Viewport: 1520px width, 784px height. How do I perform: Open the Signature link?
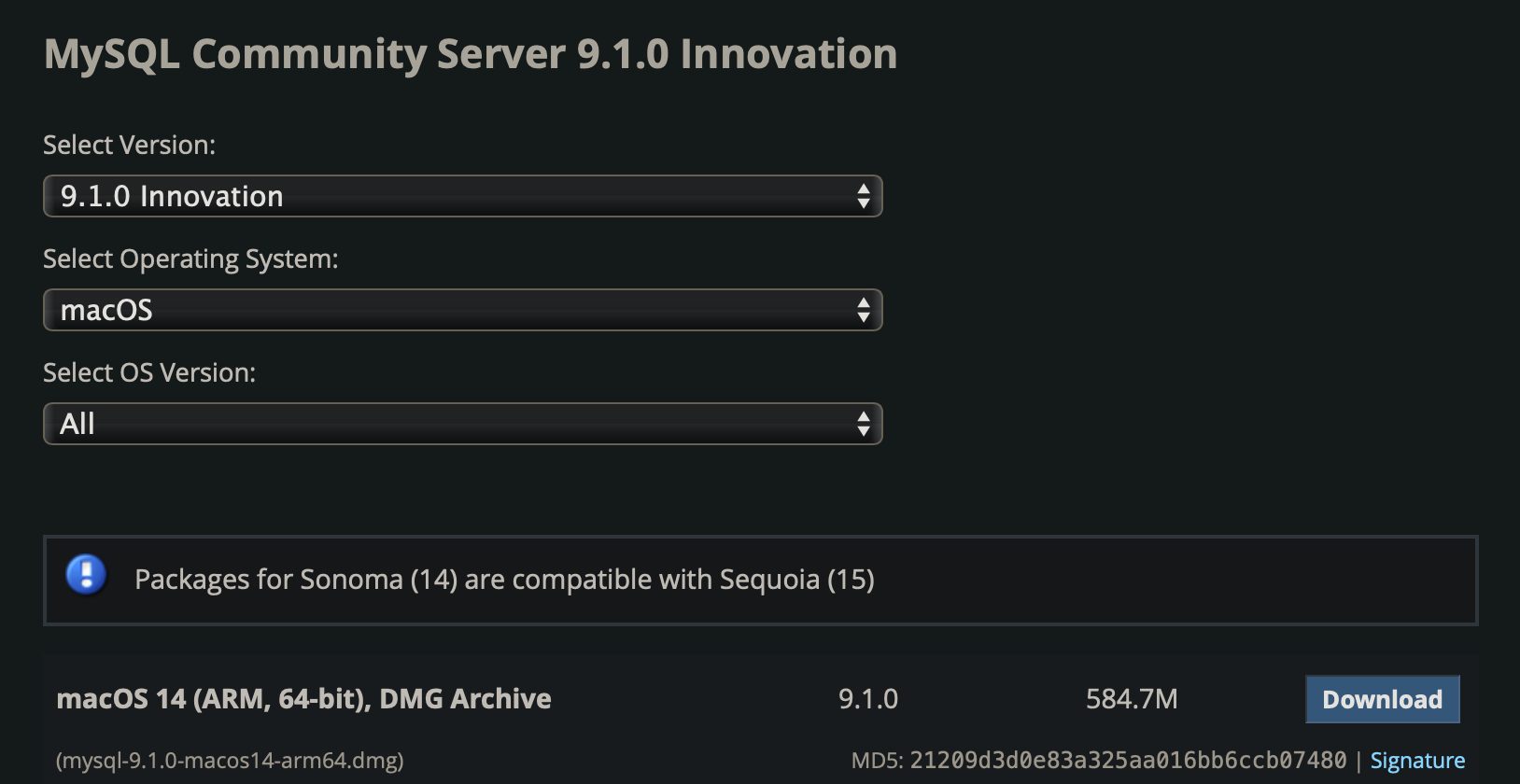1417,761
